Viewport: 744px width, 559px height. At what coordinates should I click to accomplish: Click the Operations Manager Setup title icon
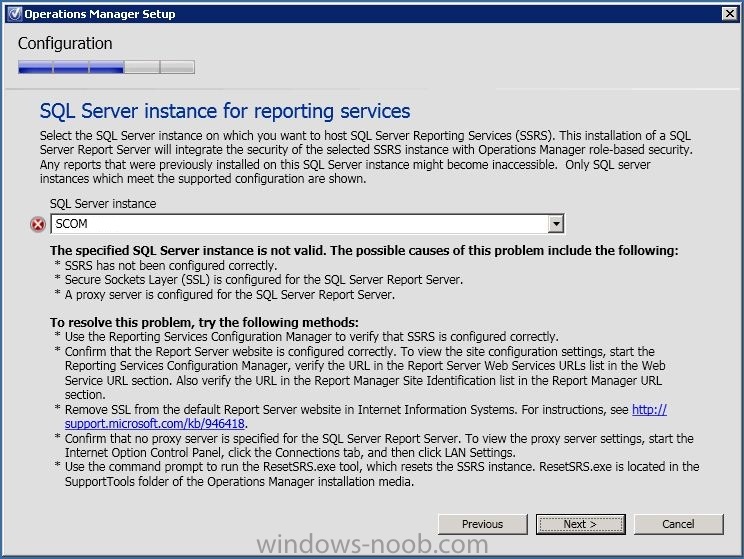click(x=15, y=14)
